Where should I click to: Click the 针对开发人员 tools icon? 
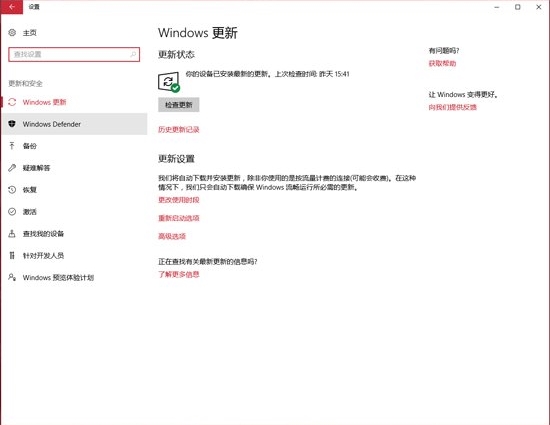click(x=12, y=255)
